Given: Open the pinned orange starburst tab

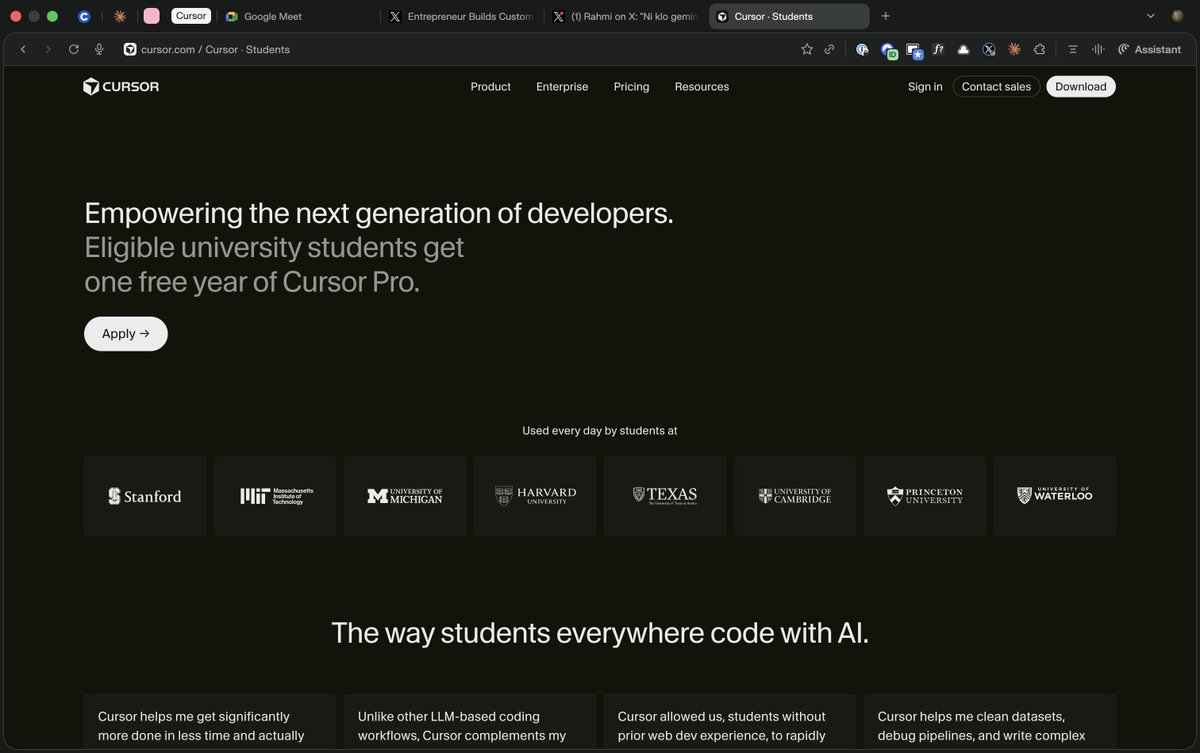Looking at the screenshot, I should click(x=120, y=16).
